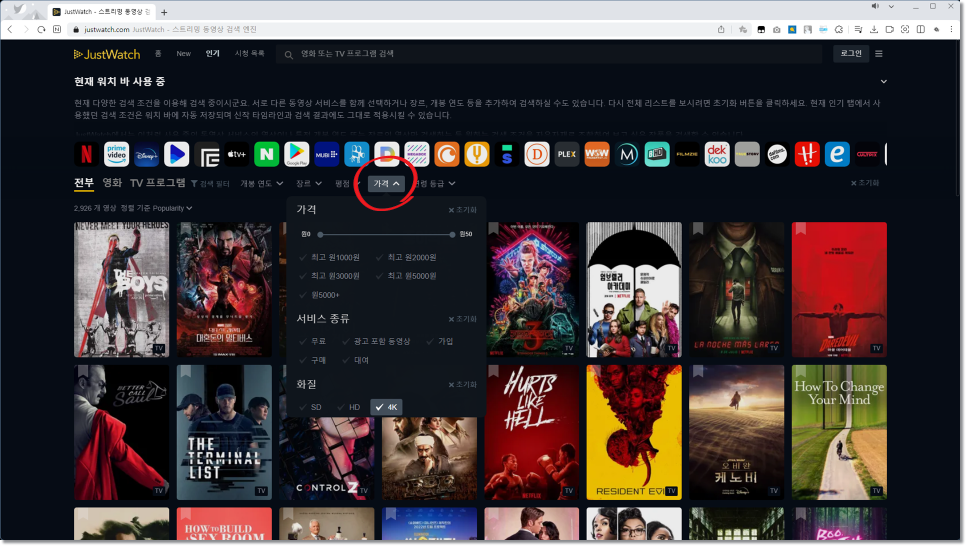The width and height of the screenshot is (966, 546).
Task: Collapse the 현재 워치 바 사용 중 section
Action: point(883,81)
